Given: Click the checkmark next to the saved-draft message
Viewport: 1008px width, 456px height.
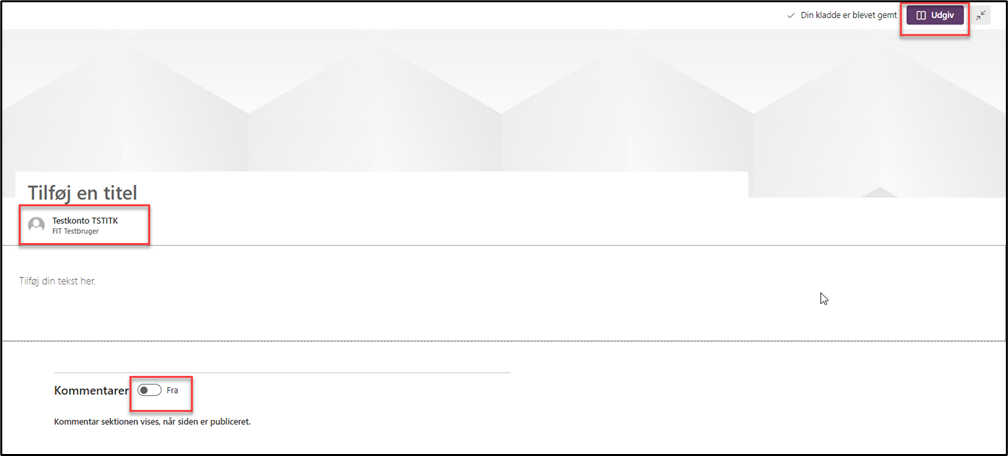Looking at the screenshot, I should (x=791, y=15).
